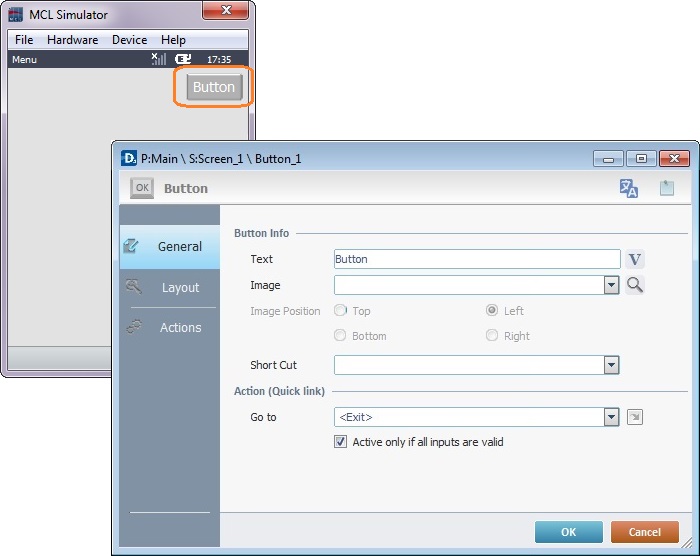Expand the Image dropdown list
Viewport: 700px width, 556px height.
click(611, 286)
